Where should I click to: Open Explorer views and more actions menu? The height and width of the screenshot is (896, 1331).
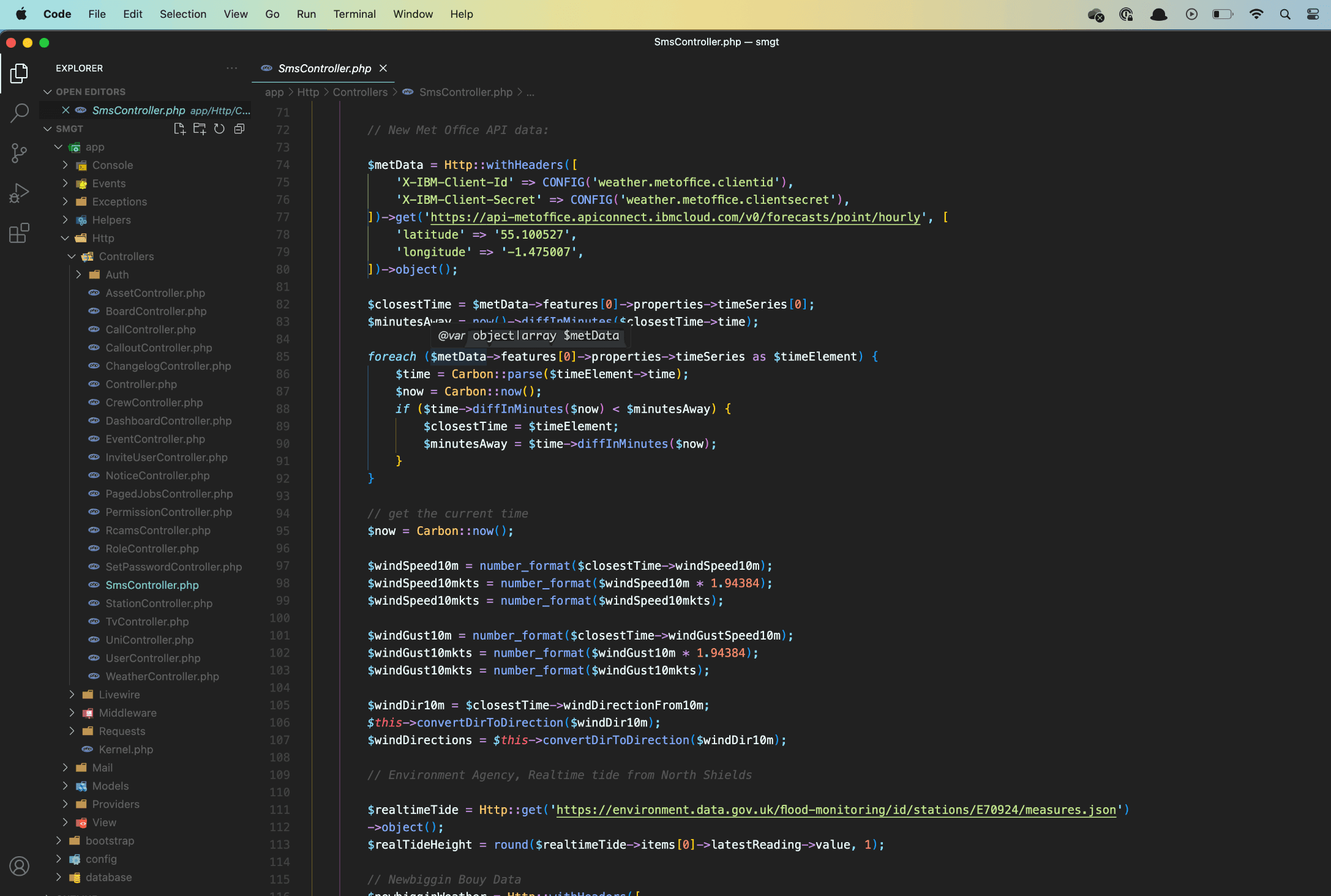[x=231, y=68]
